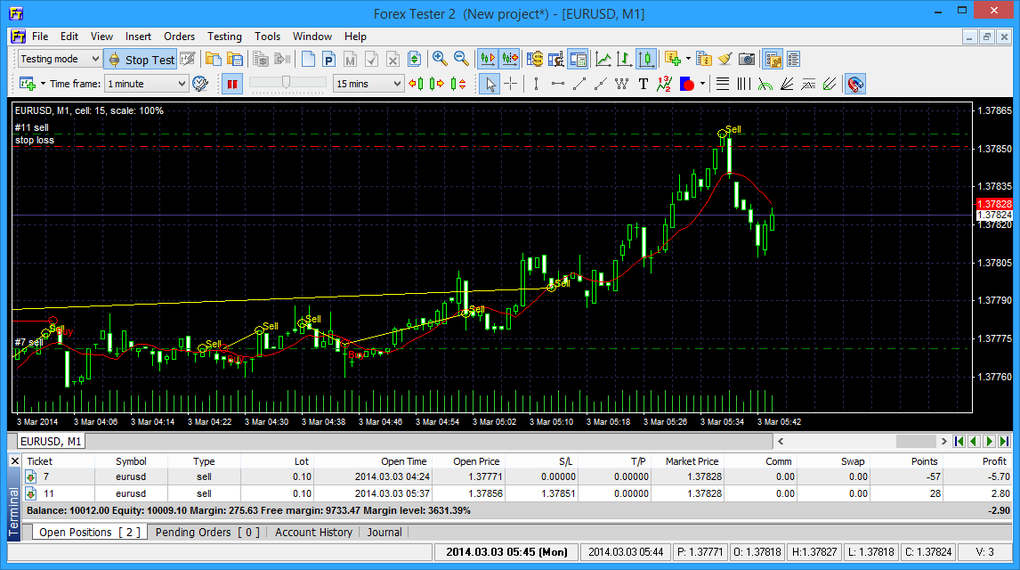Pause the test with red pause button
This screenshot has width=1020, height=570.
tap(232, 83)
